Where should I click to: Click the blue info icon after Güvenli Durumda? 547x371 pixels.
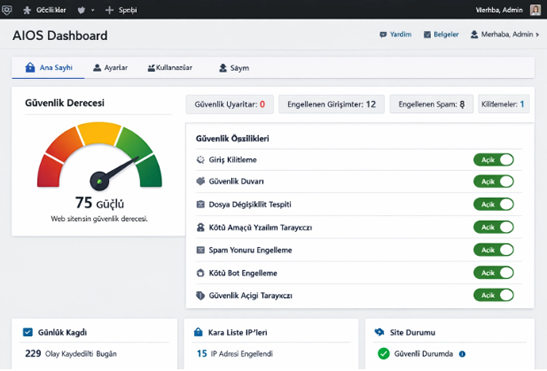[x=462, y=354]
